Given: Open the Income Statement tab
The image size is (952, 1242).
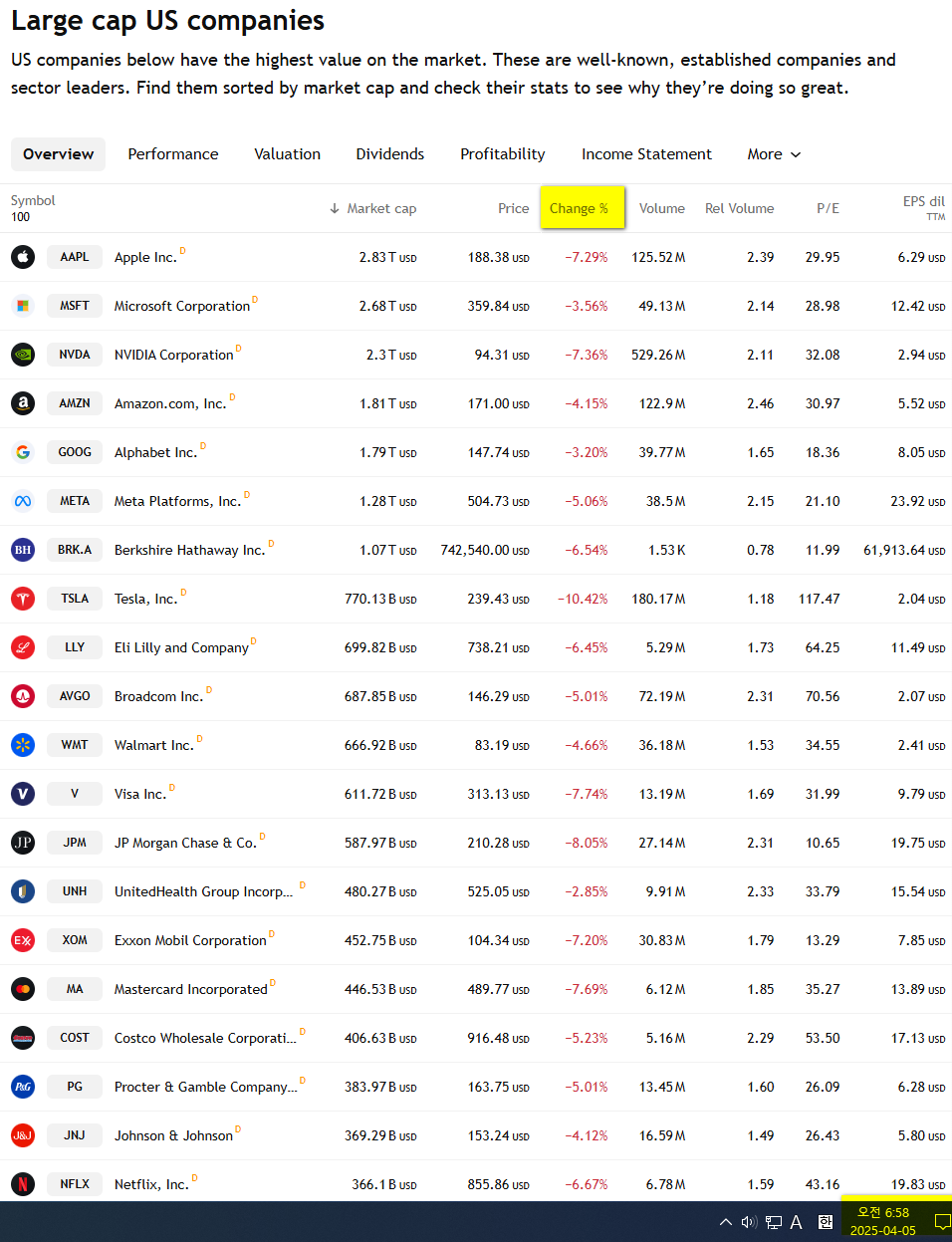Looking at the screenshot, I should [x=646, y=154].
